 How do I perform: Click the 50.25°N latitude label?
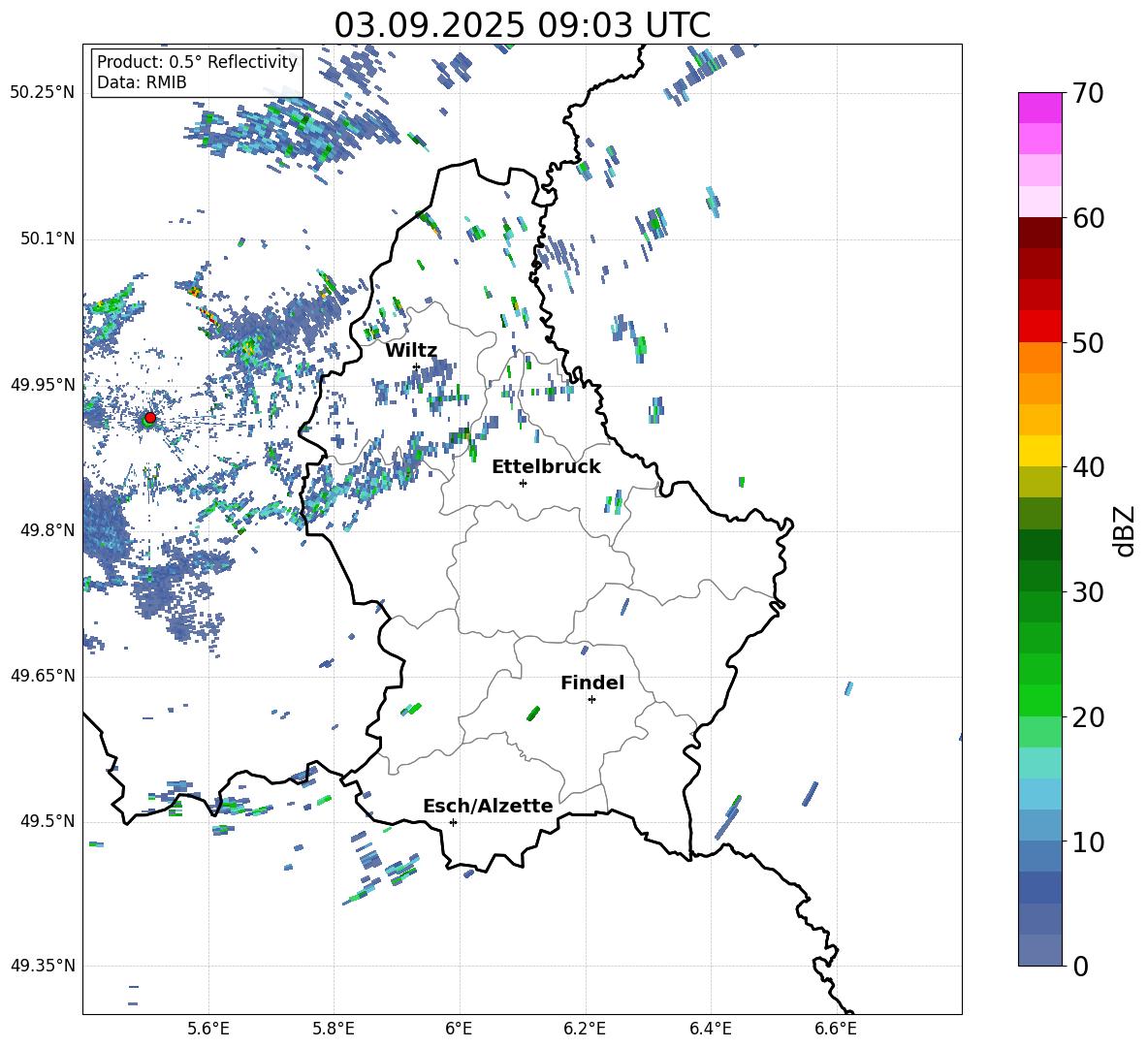(x=43, y=93)
